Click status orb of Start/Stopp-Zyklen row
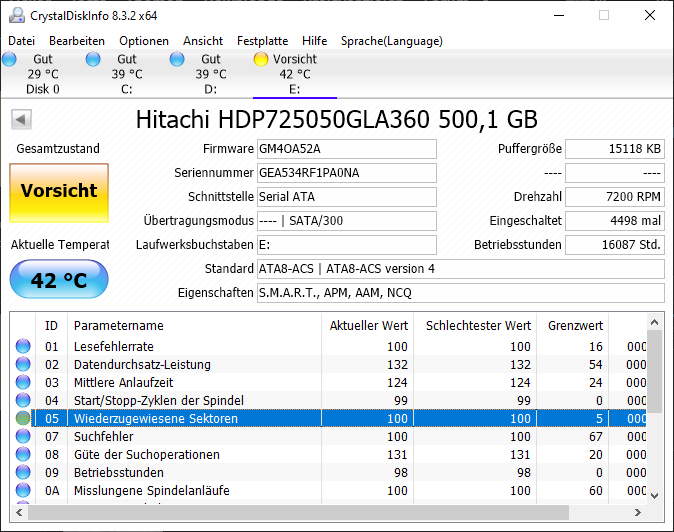674x532 pixels. coord(23,401)
